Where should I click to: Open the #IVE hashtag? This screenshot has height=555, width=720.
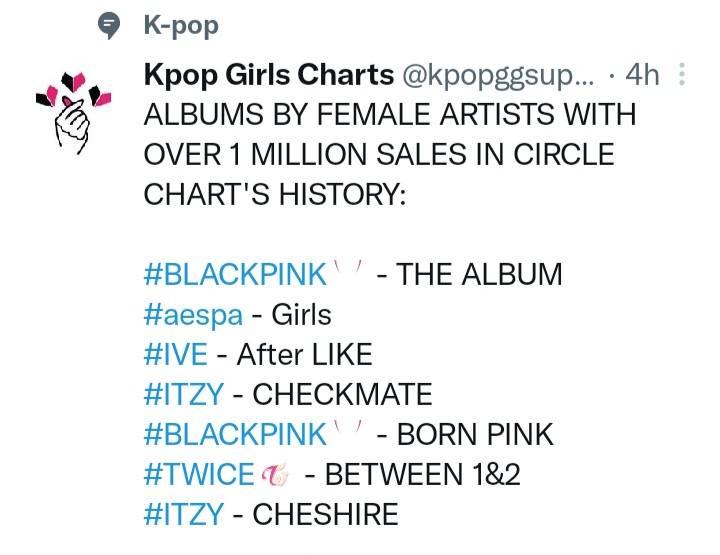176,354
